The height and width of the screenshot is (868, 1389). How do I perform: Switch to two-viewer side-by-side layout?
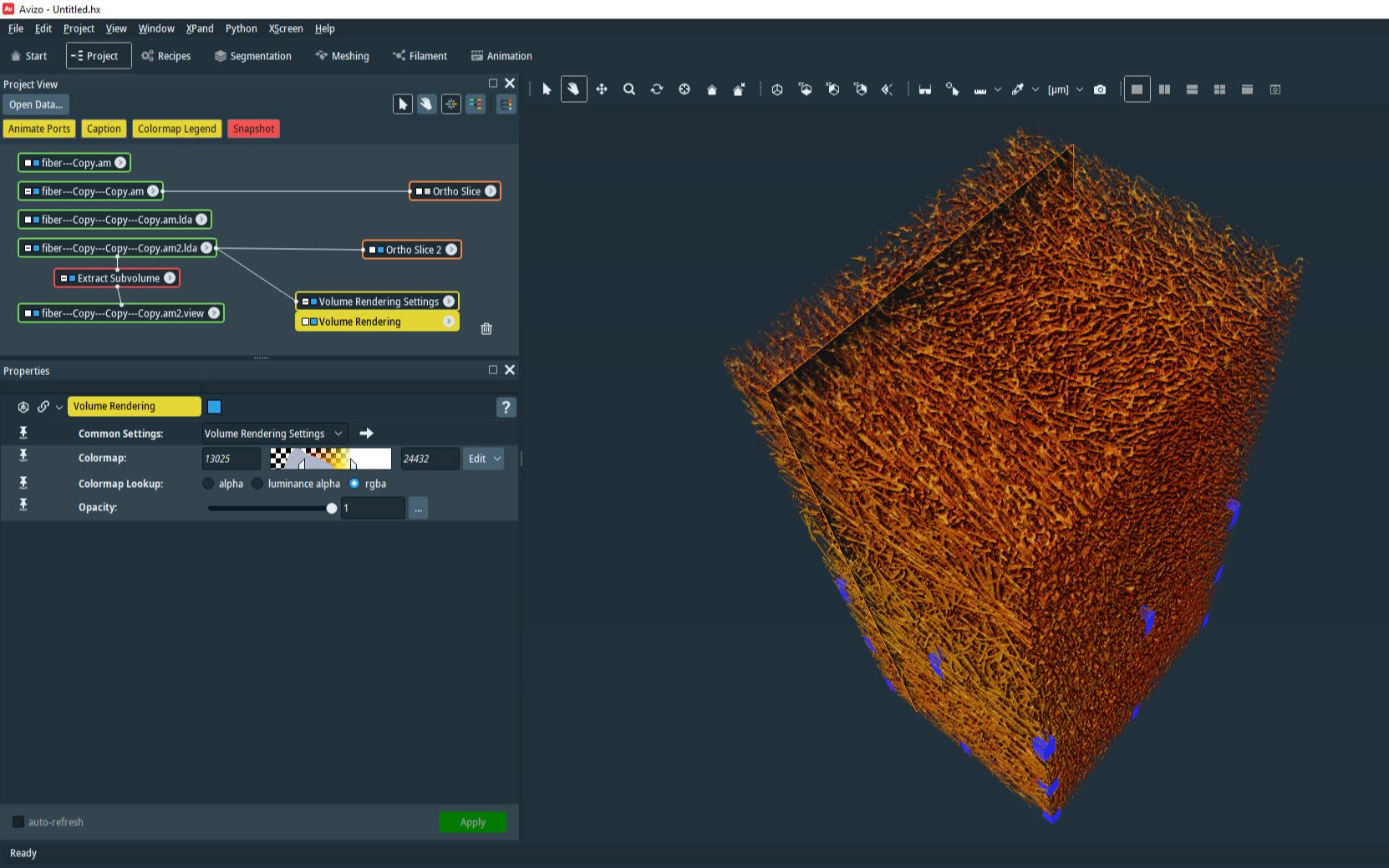click(1164, 89)
